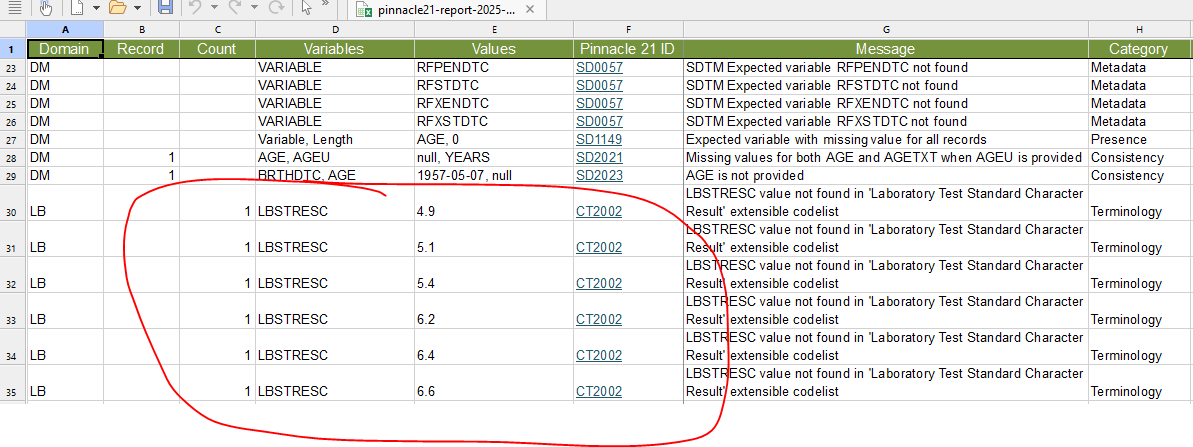The image size is (1193, 447).
Task: Select the arrow pointer tool icon
Action: pos(306,8)
